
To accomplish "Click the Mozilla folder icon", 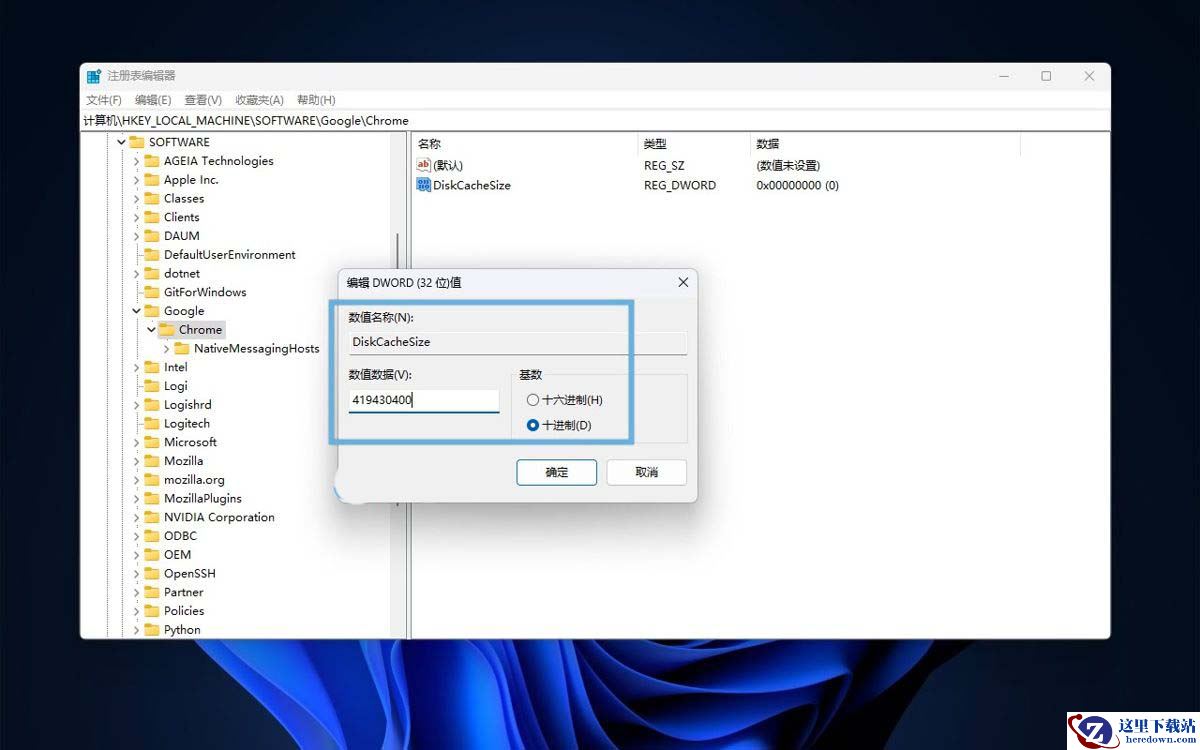I will pyautogui.click(x=152, y=461).
